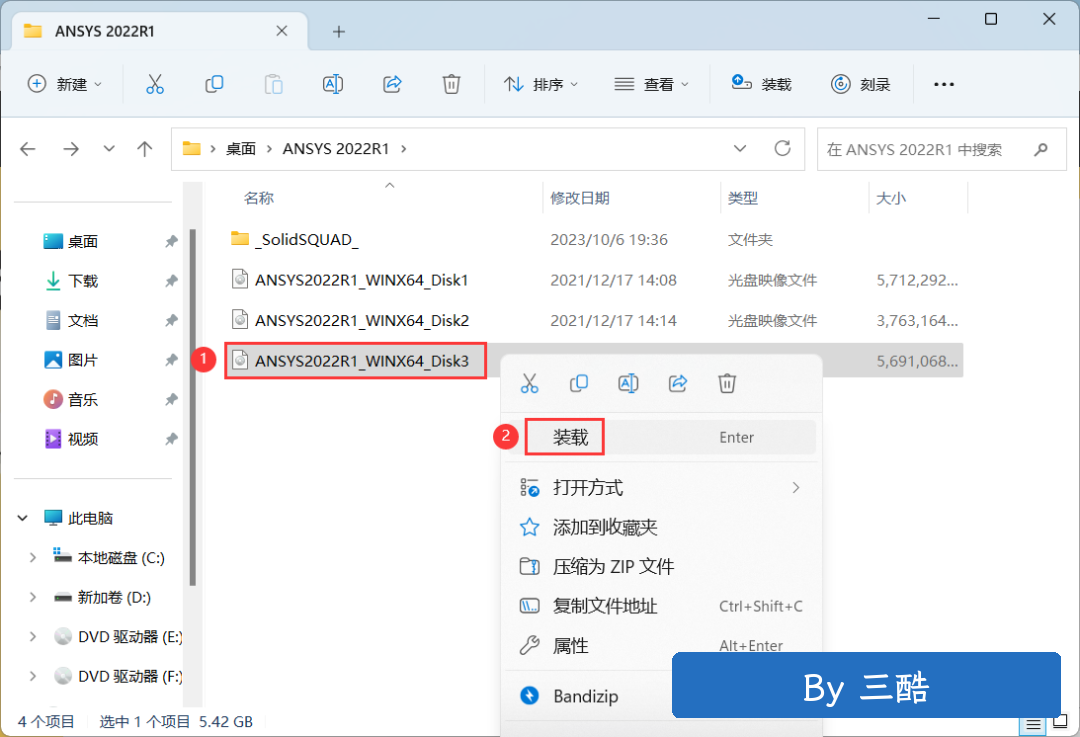Expand the DVD 驱动器 (E:) node
1080x737 pixels.
[x=32, y=636]
